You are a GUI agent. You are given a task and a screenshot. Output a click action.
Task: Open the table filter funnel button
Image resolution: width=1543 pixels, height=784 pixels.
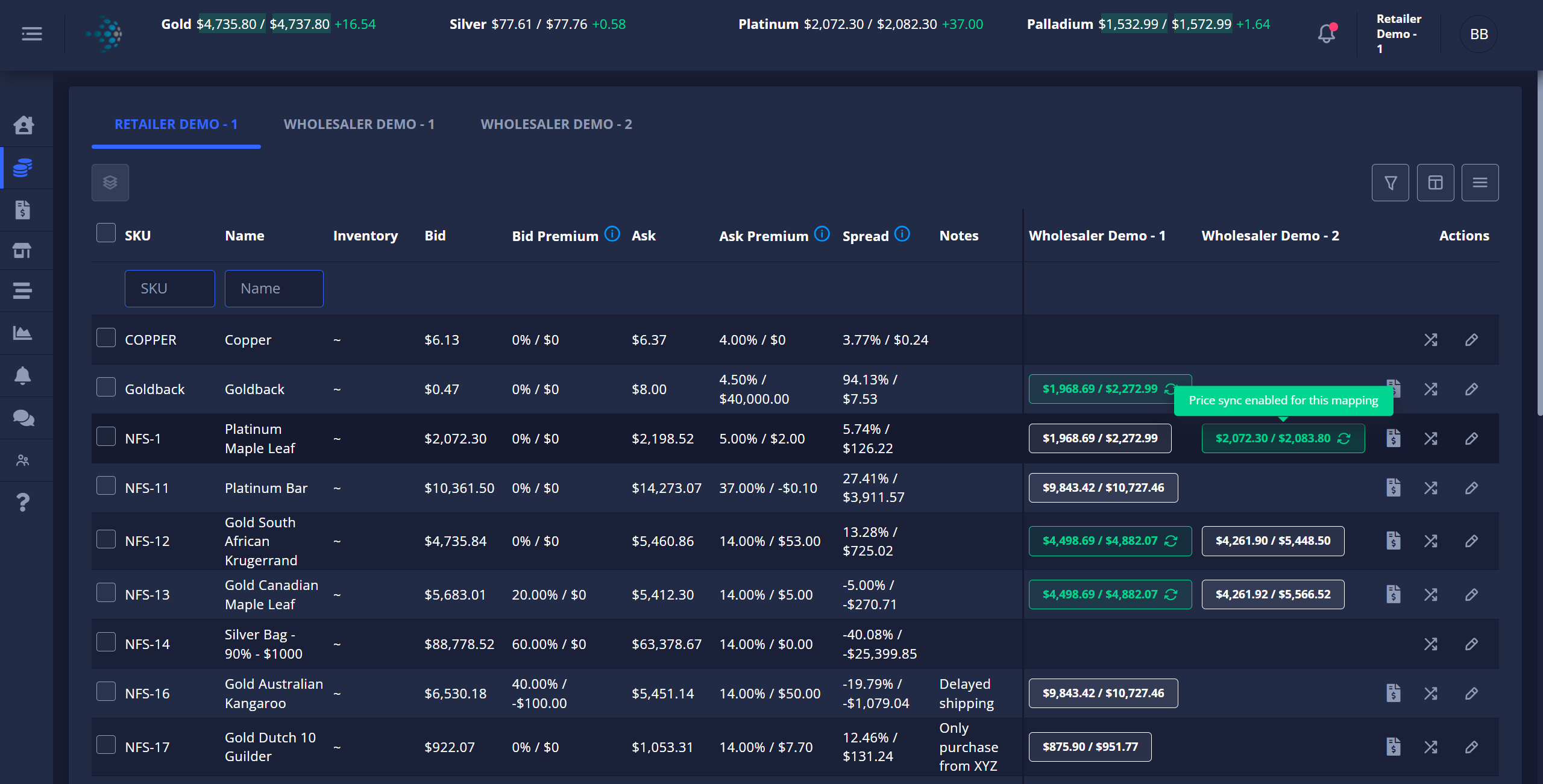point(1391,183)
